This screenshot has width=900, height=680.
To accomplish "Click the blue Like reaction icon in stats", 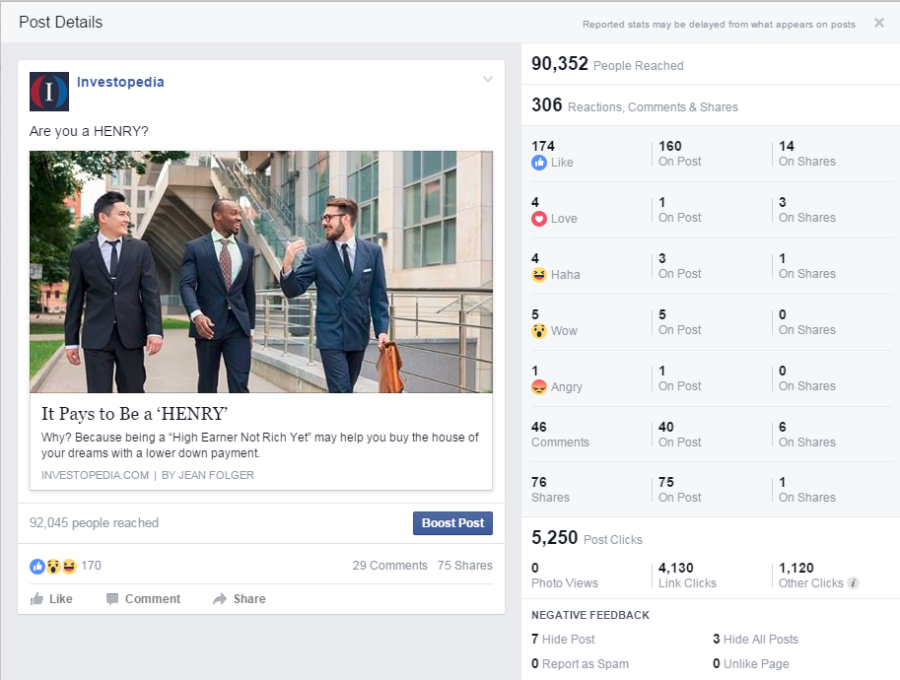I will click(539, 162).
